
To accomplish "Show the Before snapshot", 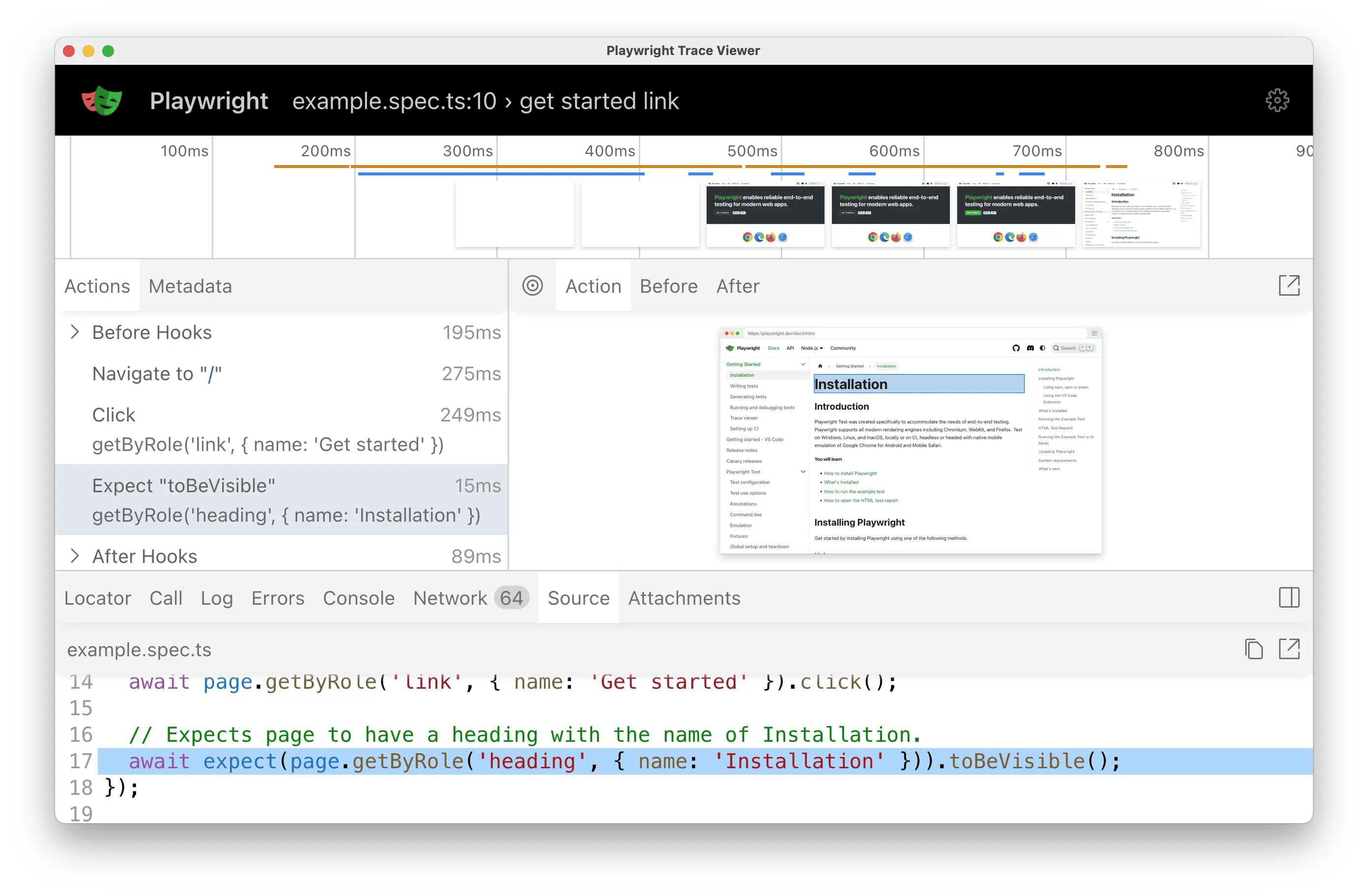I will 668,285.
